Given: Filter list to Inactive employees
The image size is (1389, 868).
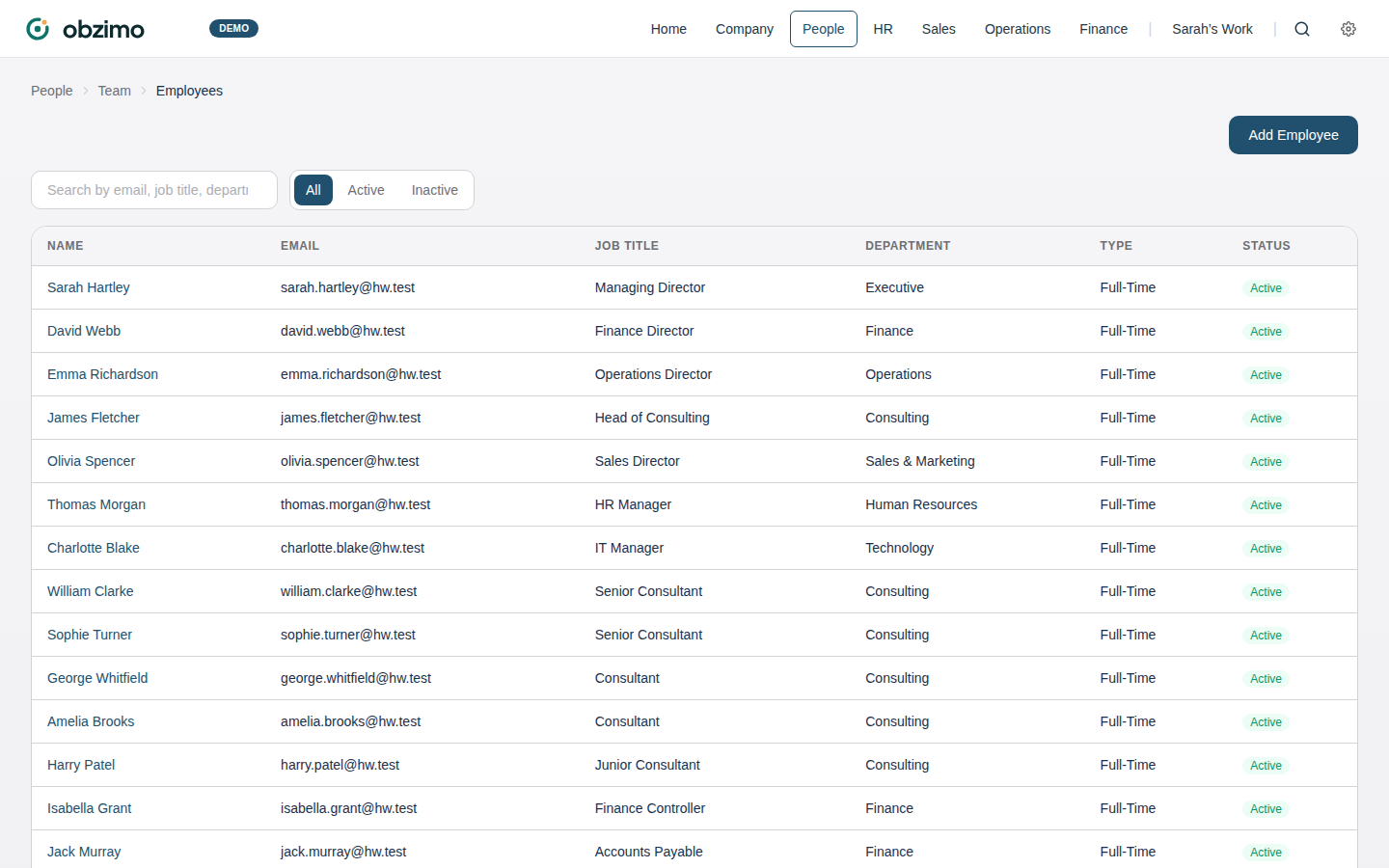Looking at the screenshot, I should [x=435, y=190].
